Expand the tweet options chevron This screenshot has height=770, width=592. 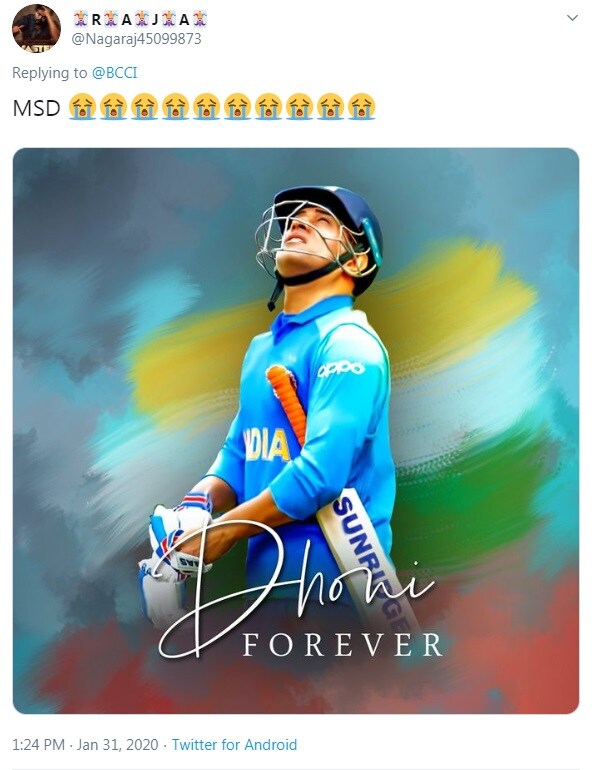[x=572, y=18]
